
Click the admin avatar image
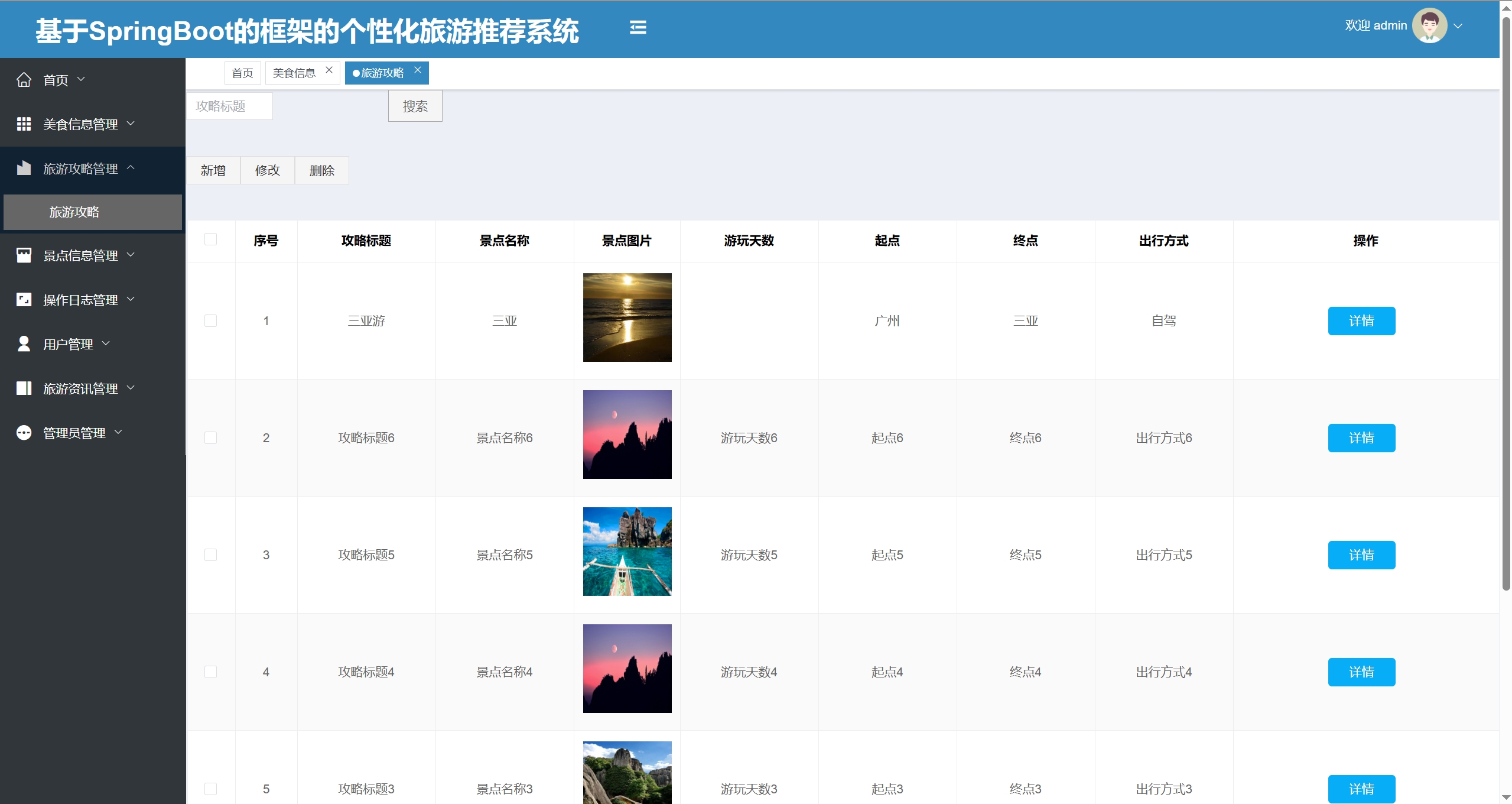(x=1429, y=25)
